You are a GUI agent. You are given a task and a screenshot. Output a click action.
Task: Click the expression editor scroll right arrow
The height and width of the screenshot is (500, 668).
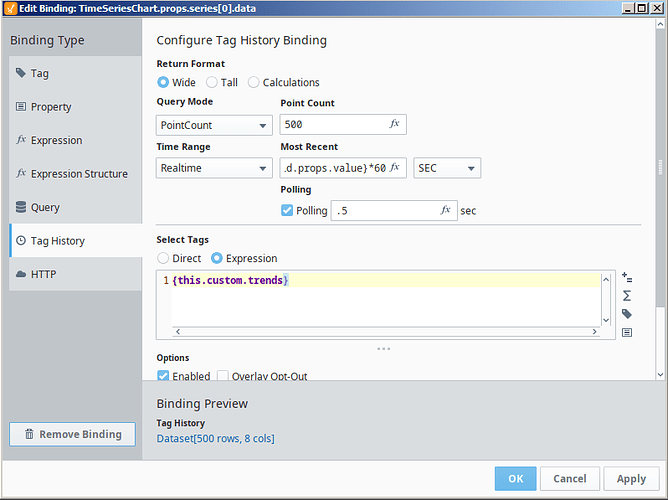click(x=595, y=331)
